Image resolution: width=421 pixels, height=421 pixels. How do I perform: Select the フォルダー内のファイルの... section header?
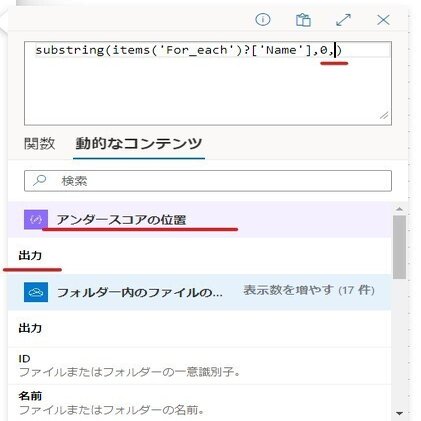[x=199, y=292]
